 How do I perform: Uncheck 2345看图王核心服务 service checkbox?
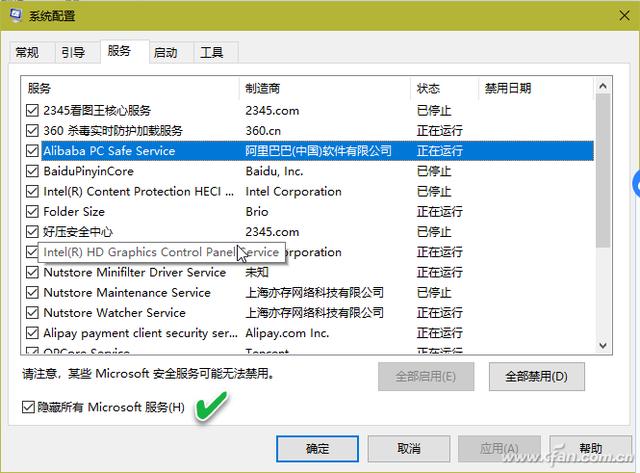tap(32, 110)
